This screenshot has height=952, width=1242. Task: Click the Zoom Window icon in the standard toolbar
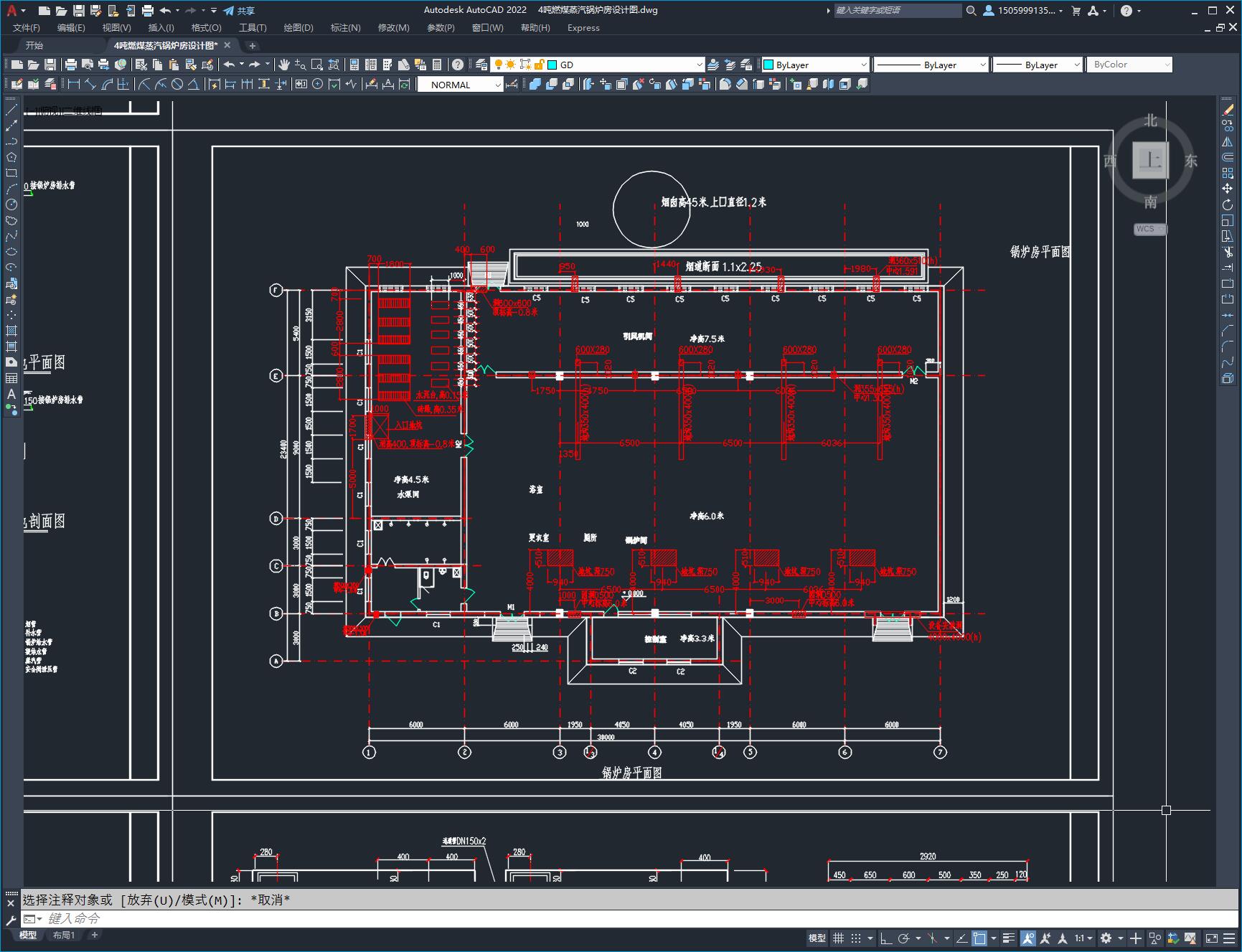coord(316,65)
